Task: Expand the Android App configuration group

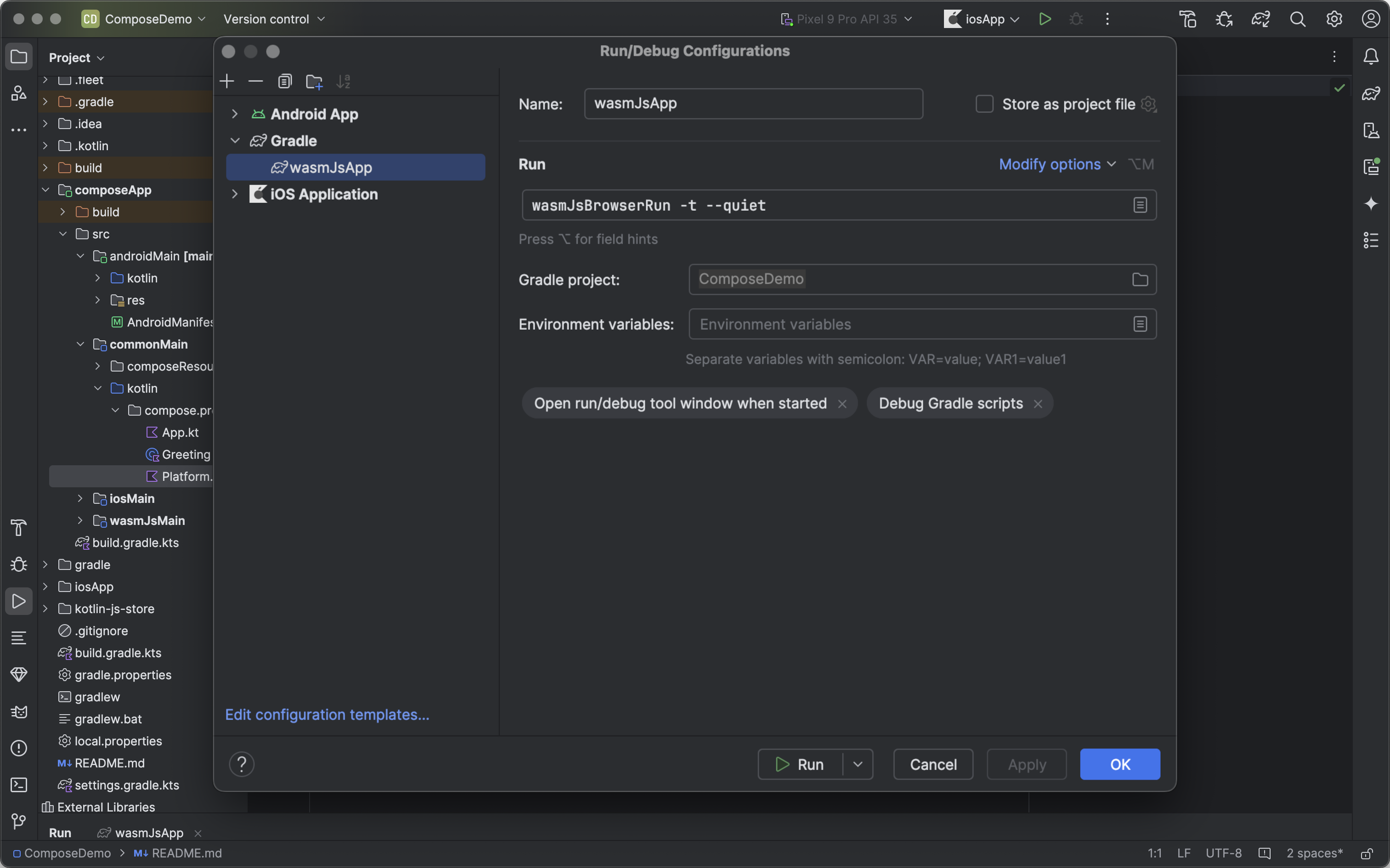Action: (234, 113)
